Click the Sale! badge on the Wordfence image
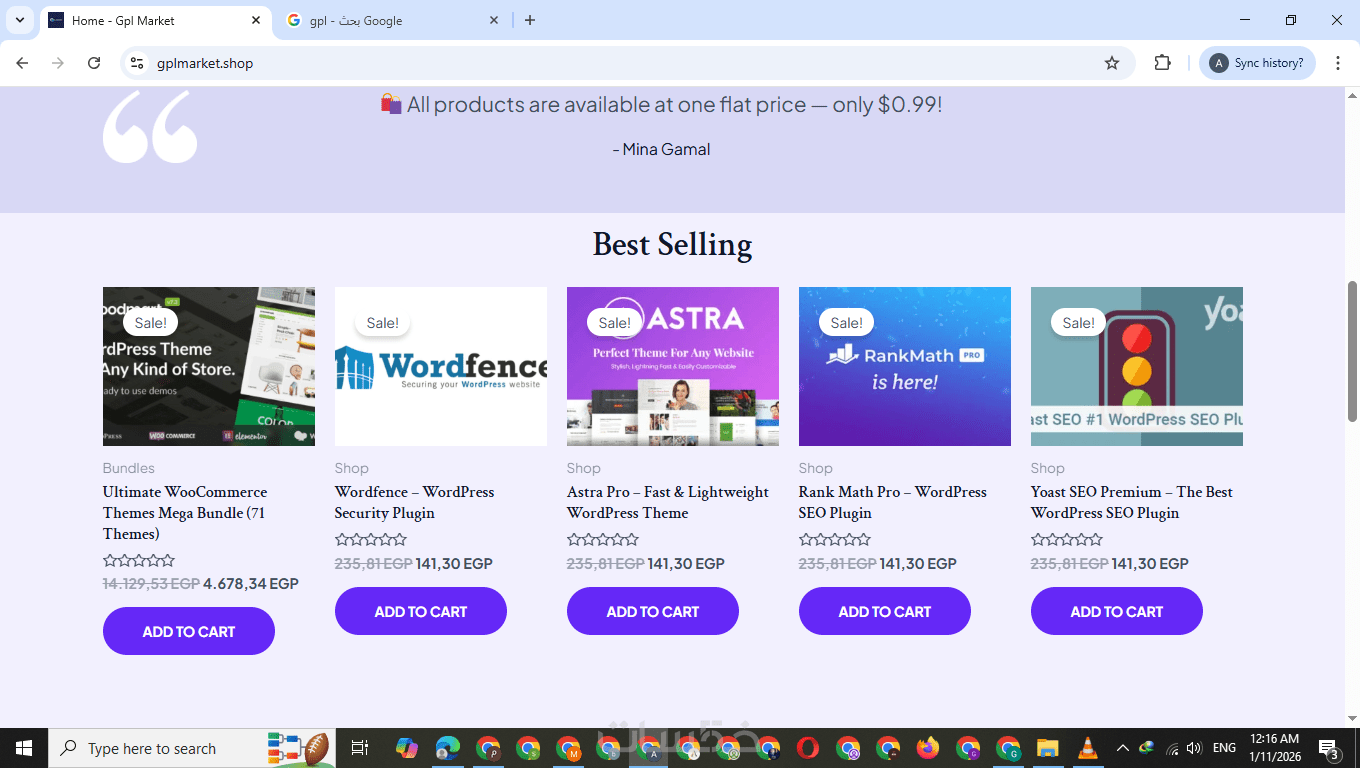The image size is (1360, 768). click(x=383, y=322)
